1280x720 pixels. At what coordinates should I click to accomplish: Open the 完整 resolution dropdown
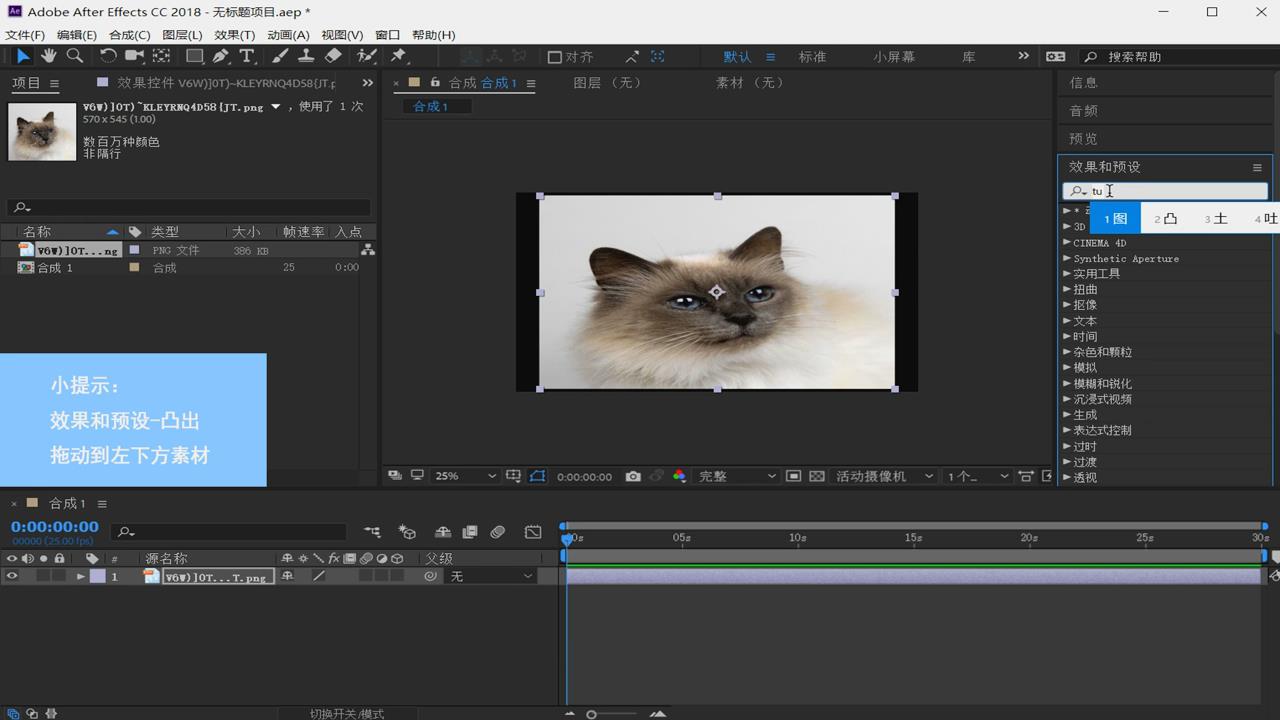736,476
